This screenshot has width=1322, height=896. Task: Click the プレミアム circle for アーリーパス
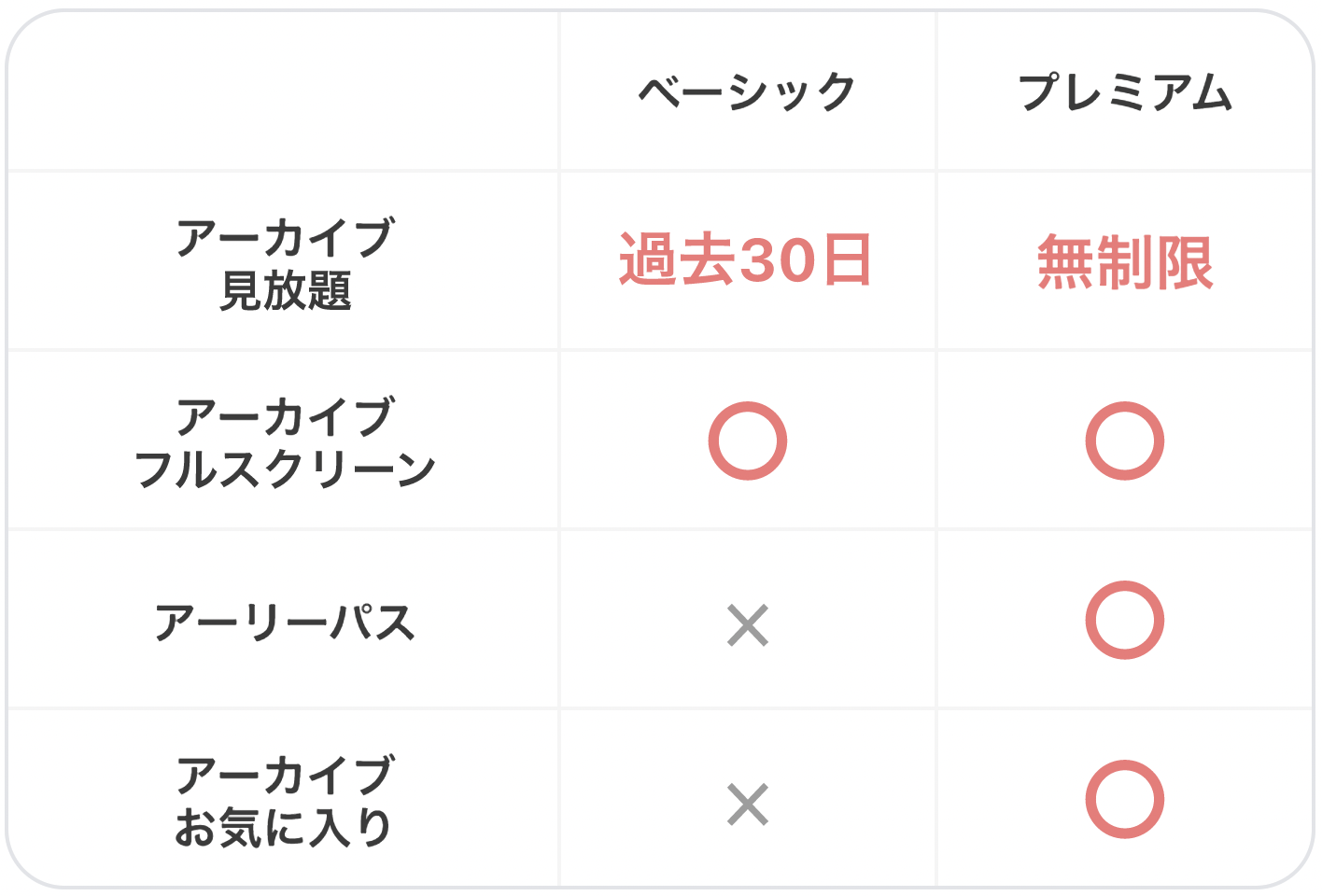click(x=1125, y=620)
